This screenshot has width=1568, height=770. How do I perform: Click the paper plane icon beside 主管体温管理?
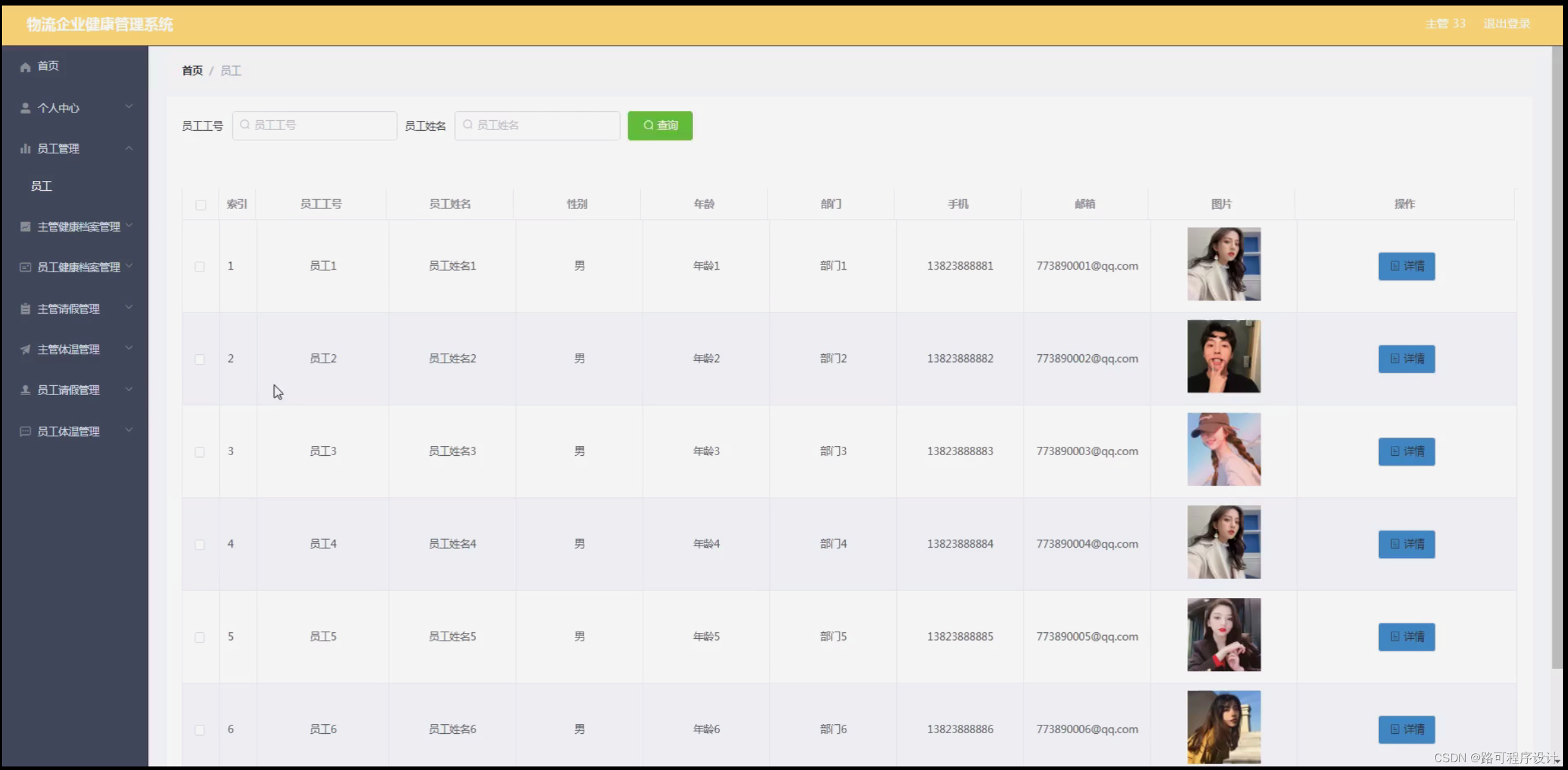[x=25, y=350]
